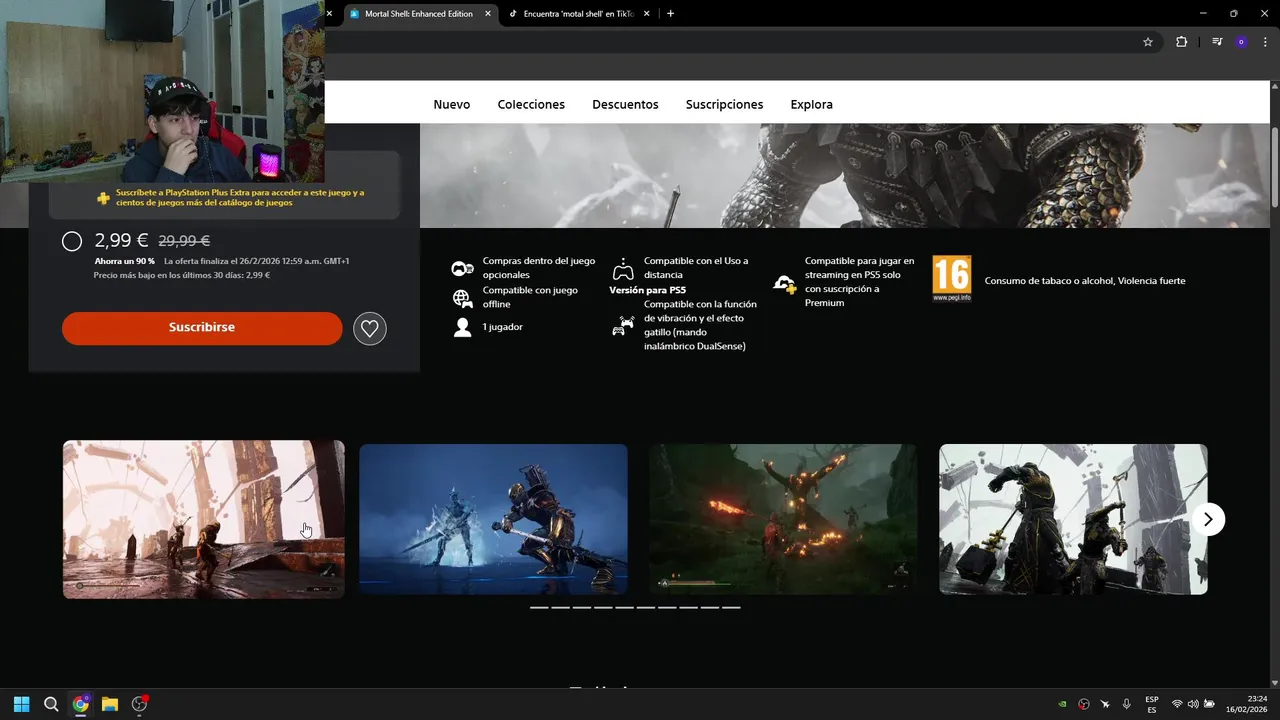1280x720 pixels.
Task: Open the OBS Studio taskbar icon
Action: coord(140,704)
